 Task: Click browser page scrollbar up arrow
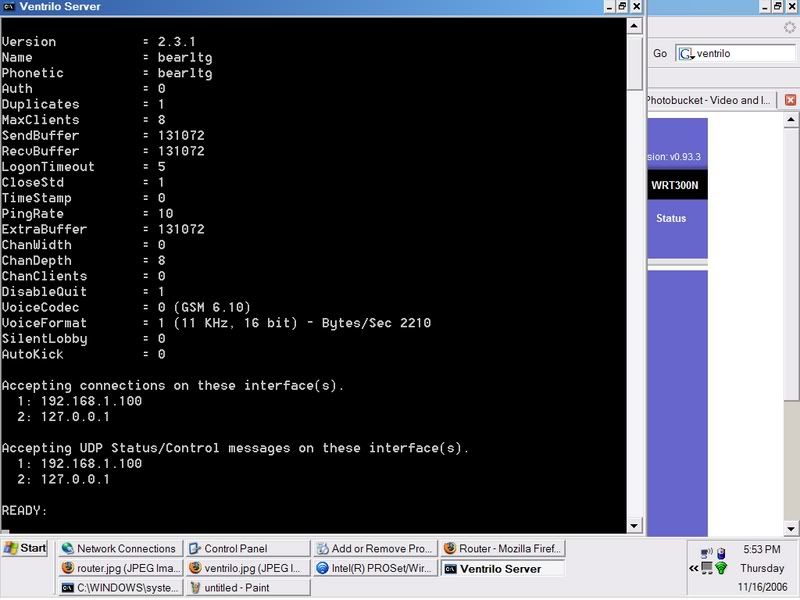tap(791, 120)
